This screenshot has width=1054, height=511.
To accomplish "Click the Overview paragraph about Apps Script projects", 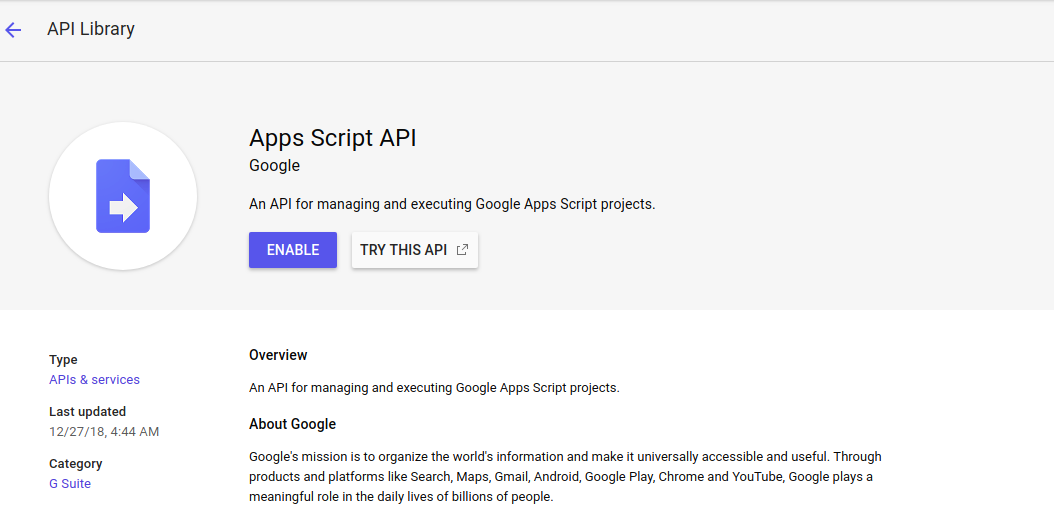I will click(x=434, y=388).
